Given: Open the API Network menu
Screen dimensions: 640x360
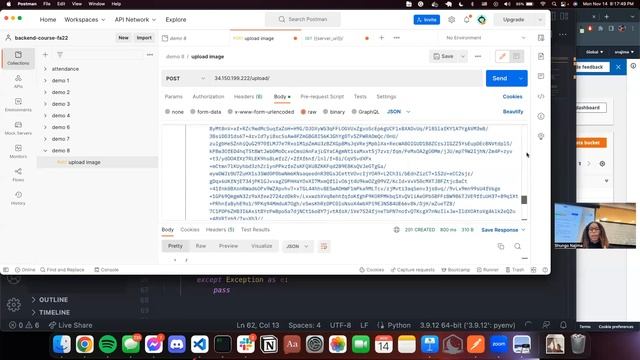Looking at the screenshot, I should click(135, 20).
